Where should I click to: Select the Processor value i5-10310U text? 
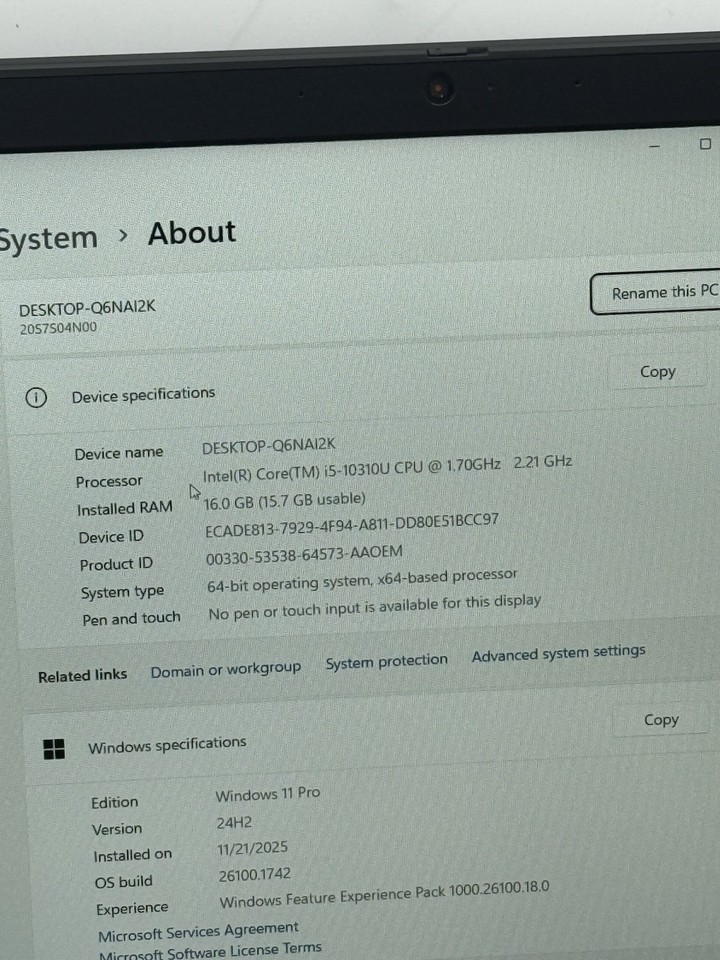(388, 468)
